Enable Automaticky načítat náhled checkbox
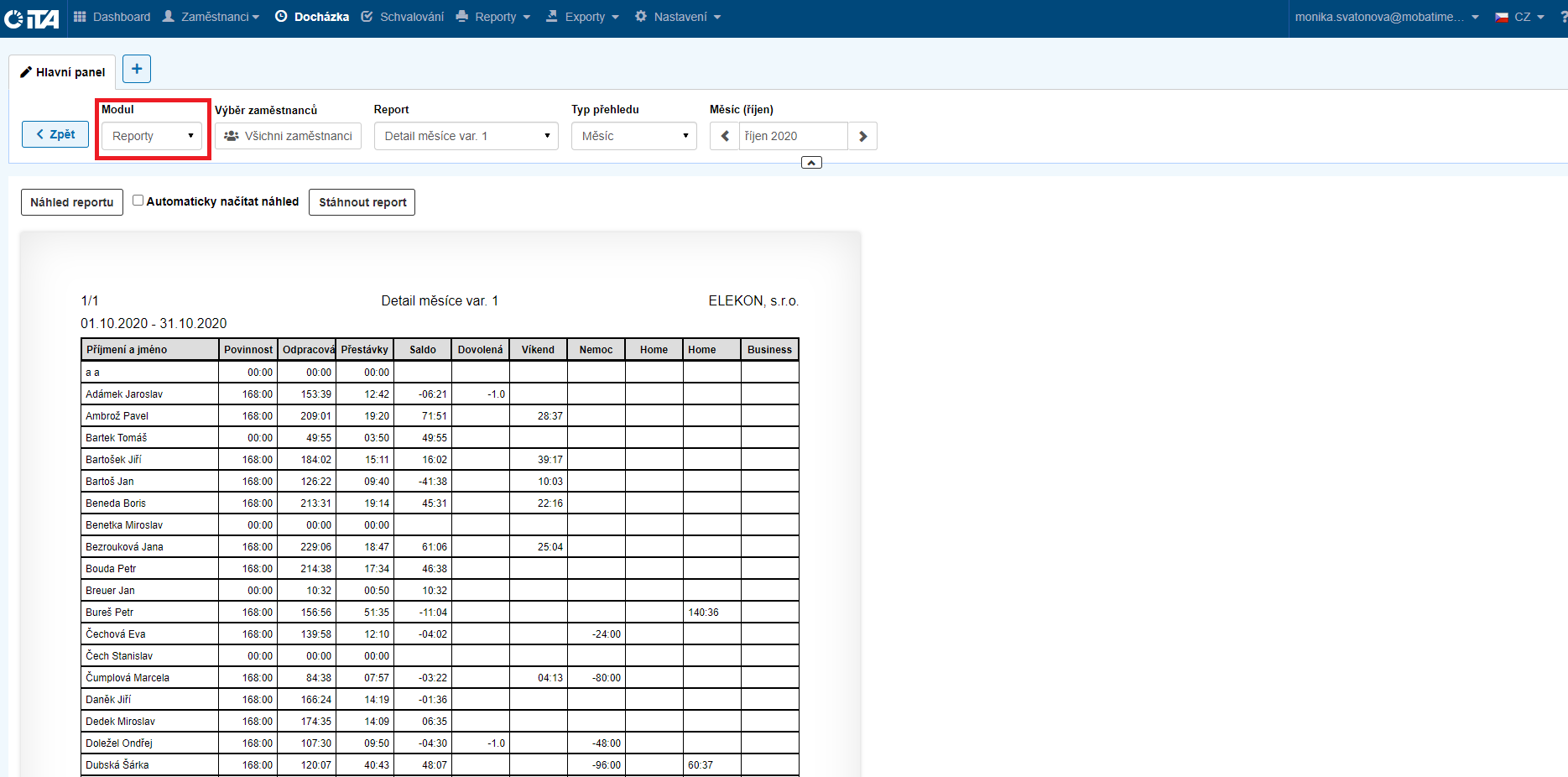The height and width of the screenshot is (777, 1568). [x=138, y=201]
